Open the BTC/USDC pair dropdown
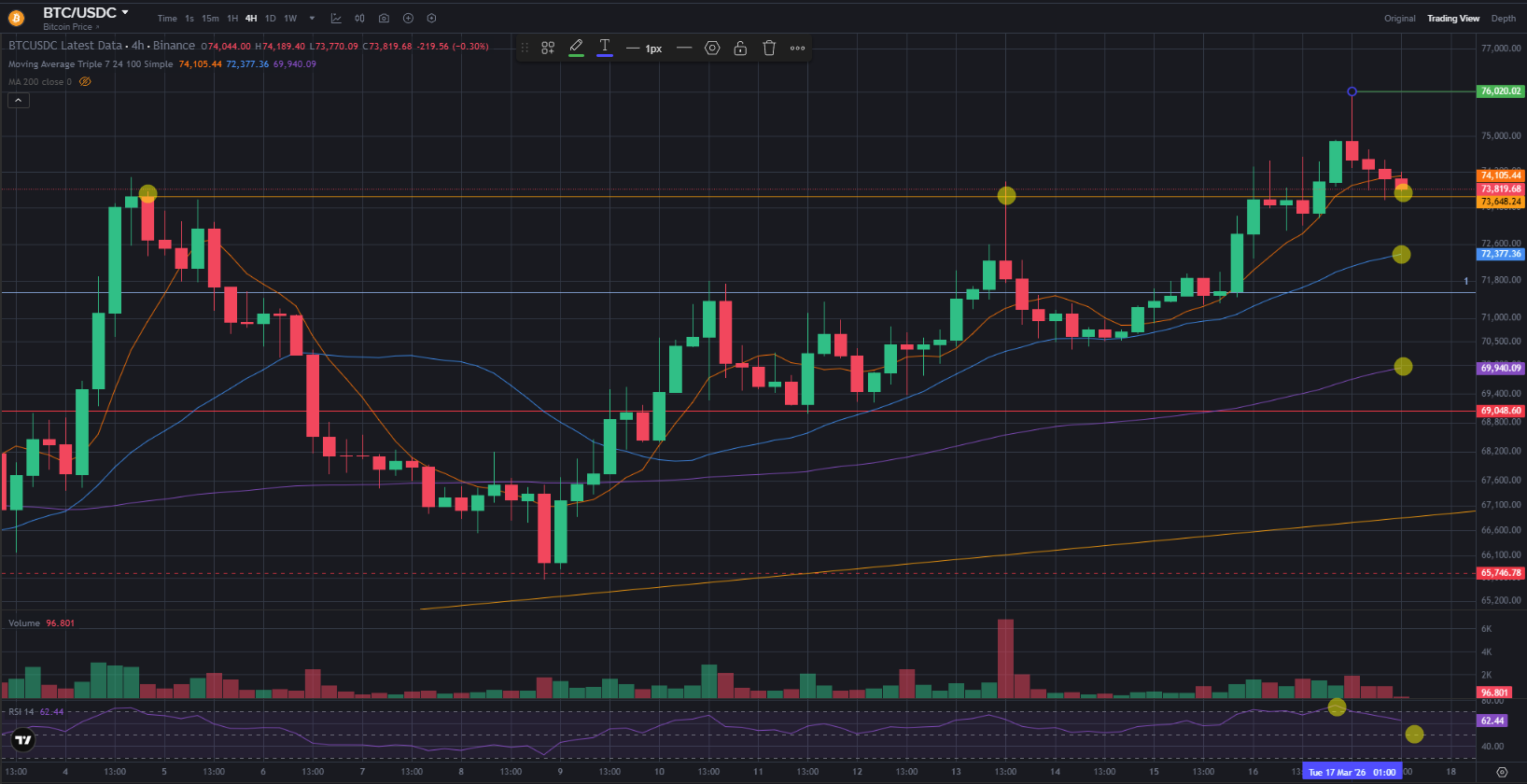Viewport: 1527px width, 784px height. point(125,13)
